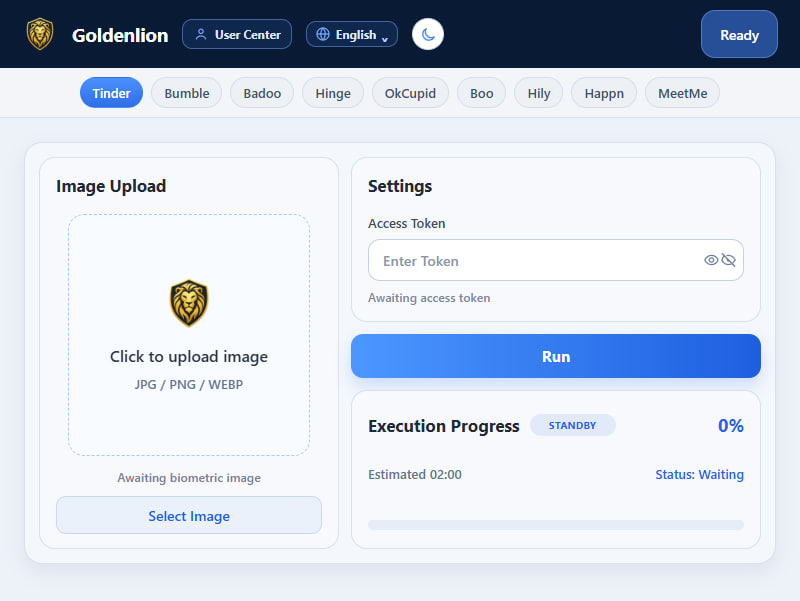Click the 'Click to upload image' text
The width and height of the screenshot is (800, 601).
tap(189, 356)
